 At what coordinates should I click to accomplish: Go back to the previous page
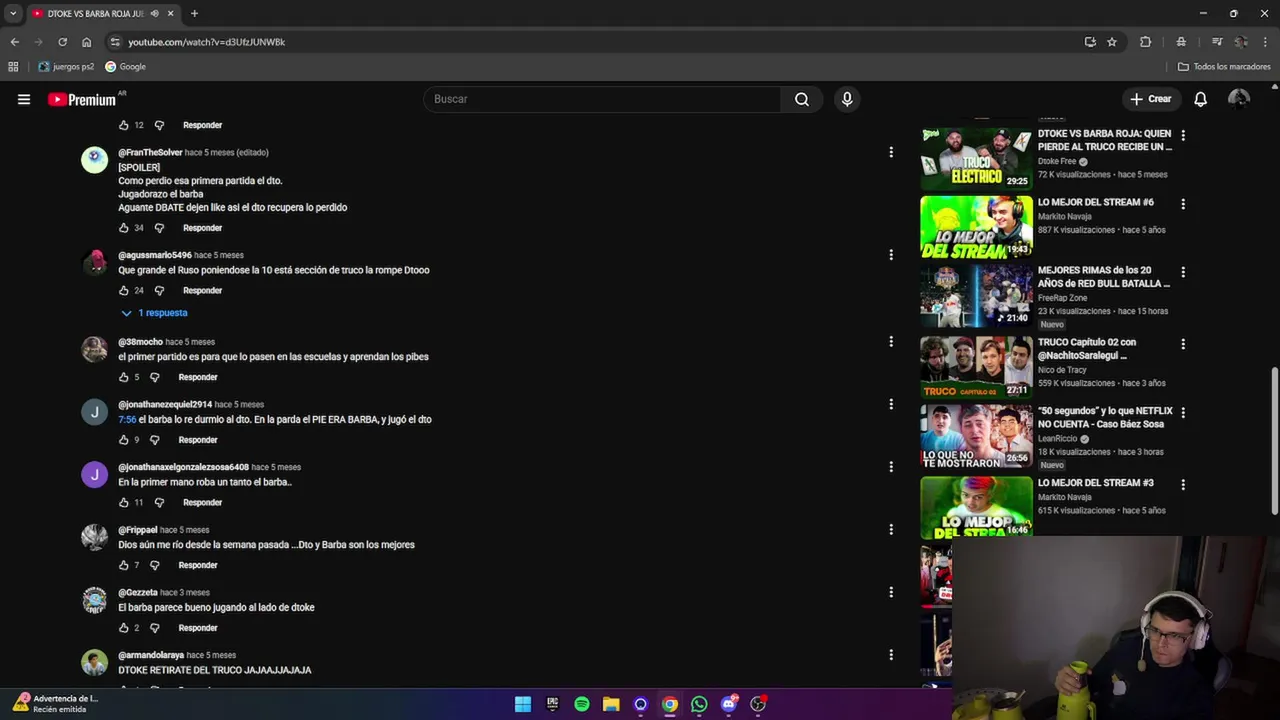(15, 42)
